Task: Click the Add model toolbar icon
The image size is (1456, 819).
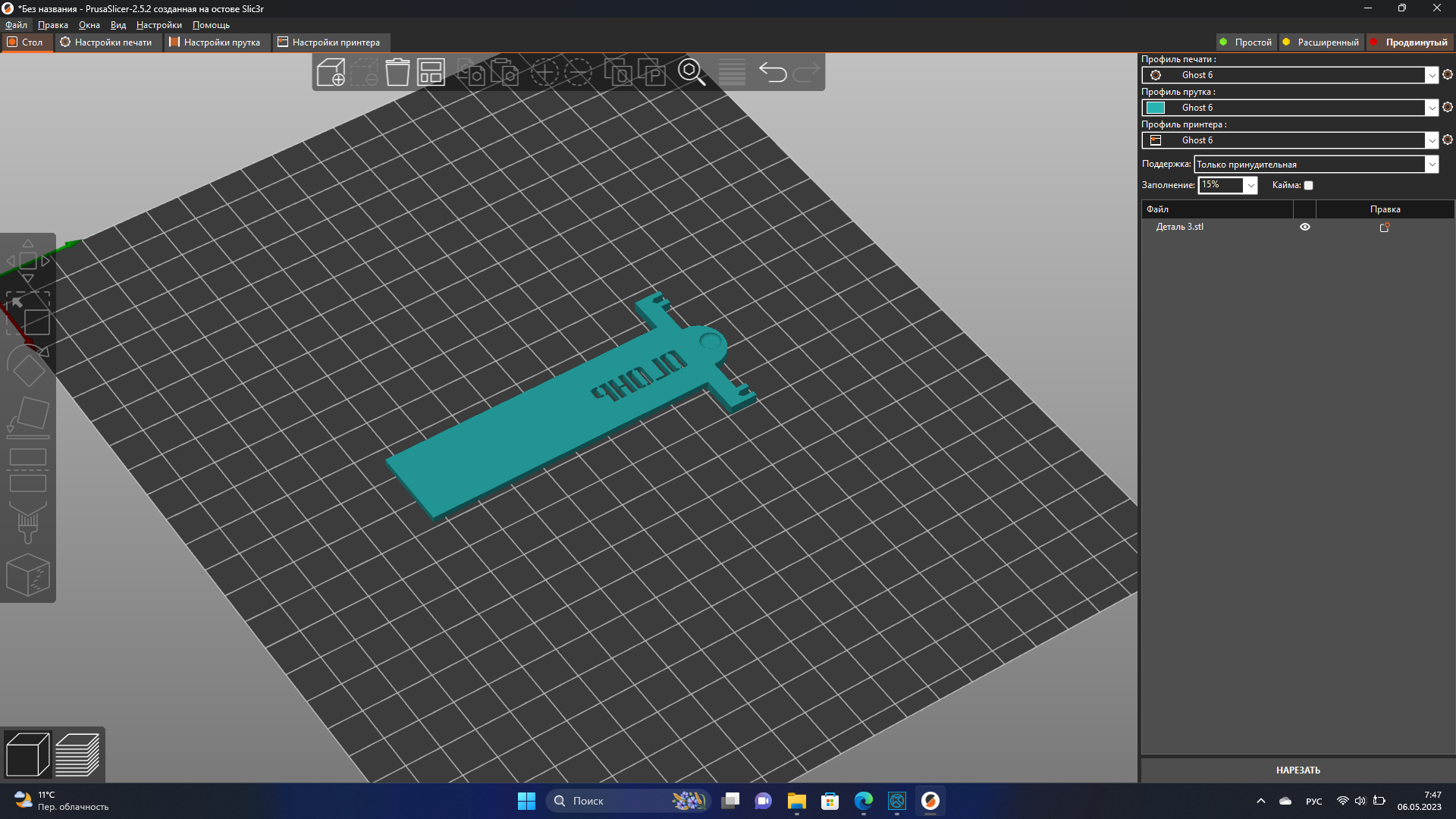Action: (x=331, y=72)
